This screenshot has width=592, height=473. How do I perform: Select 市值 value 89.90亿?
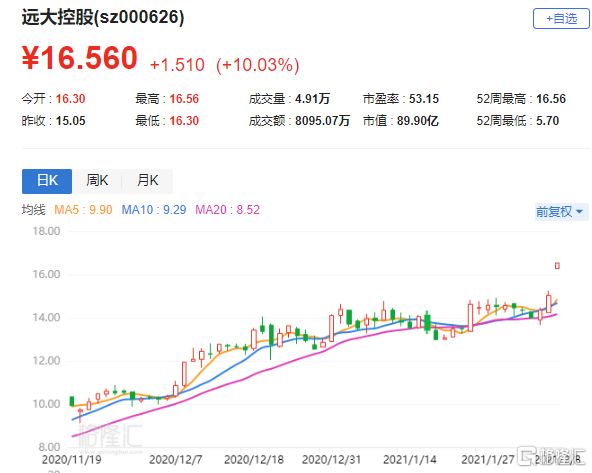pyautogui.click(x=418, y=121)
